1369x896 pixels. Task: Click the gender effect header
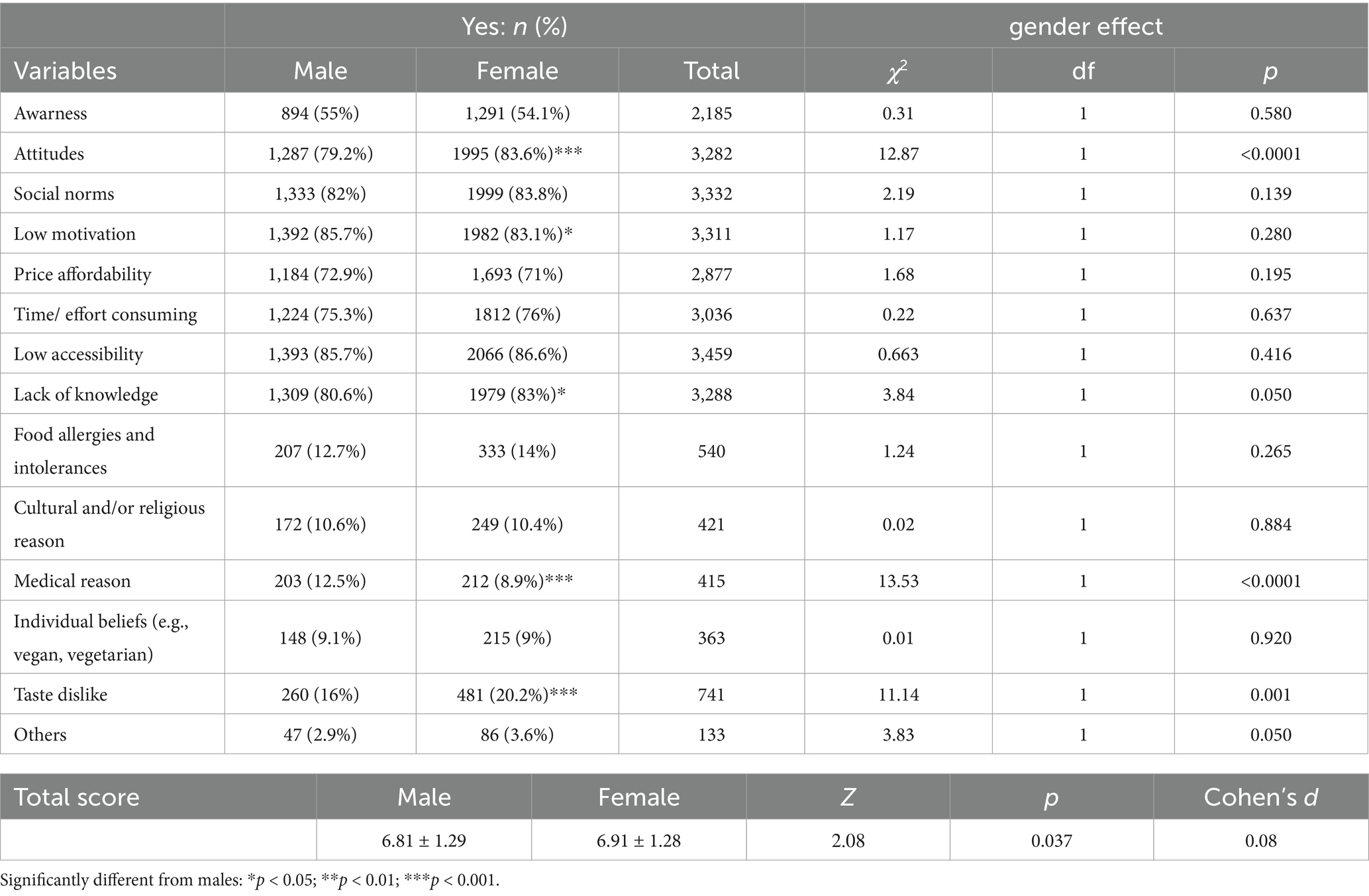(x=1086, y=26)
